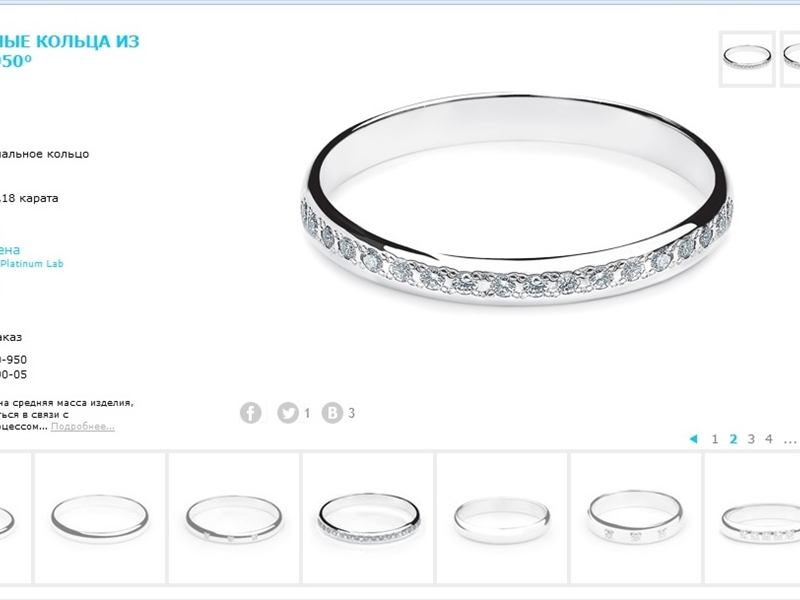This screenshot has width=800, height=600.
Task: Open the wide plain band thumbnail in gallery
Action: (x=502, y=518)
